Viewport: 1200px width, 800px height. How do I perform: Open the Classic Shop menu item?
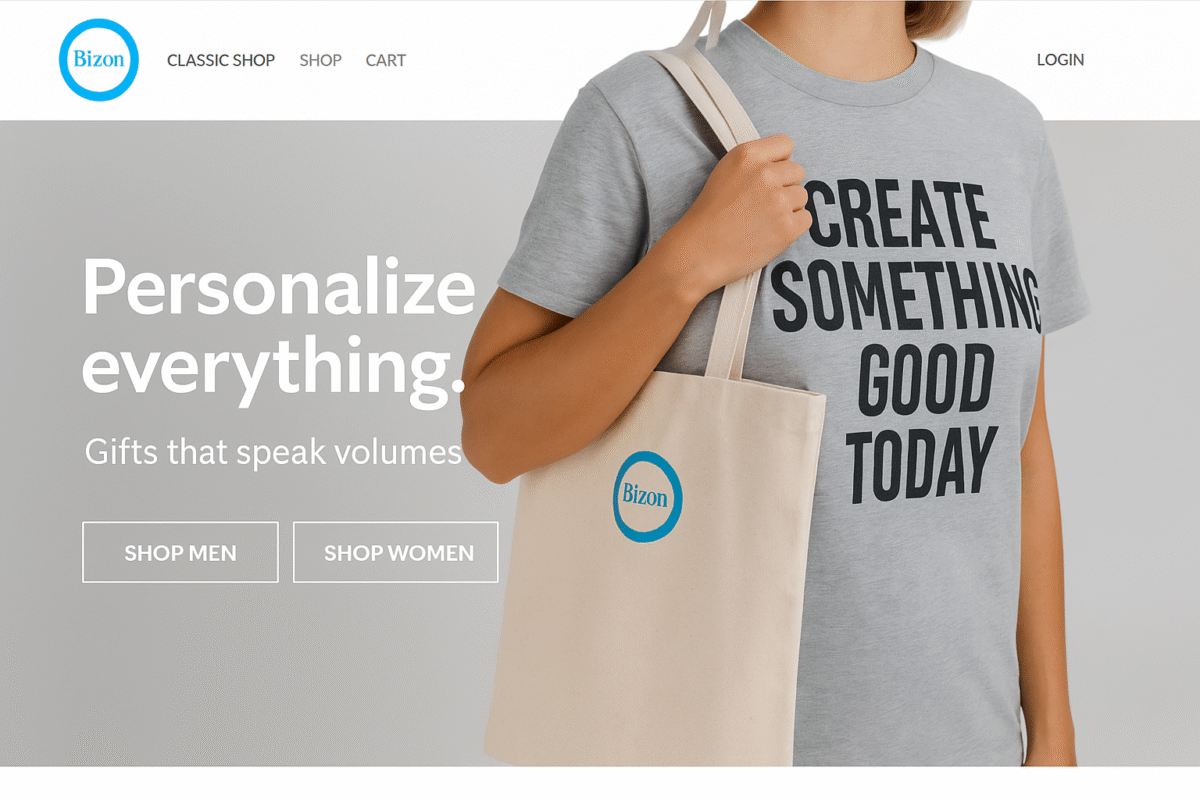click(x=221, y=60)
